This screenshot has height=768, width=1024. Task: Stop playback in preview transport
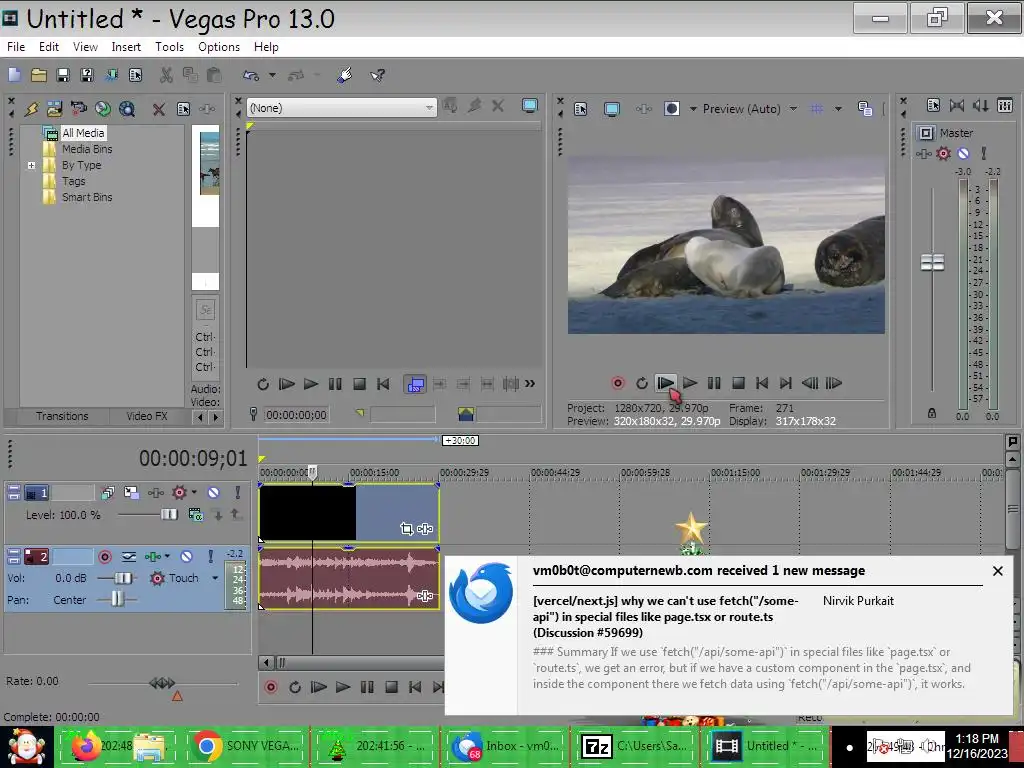(738, 383)
